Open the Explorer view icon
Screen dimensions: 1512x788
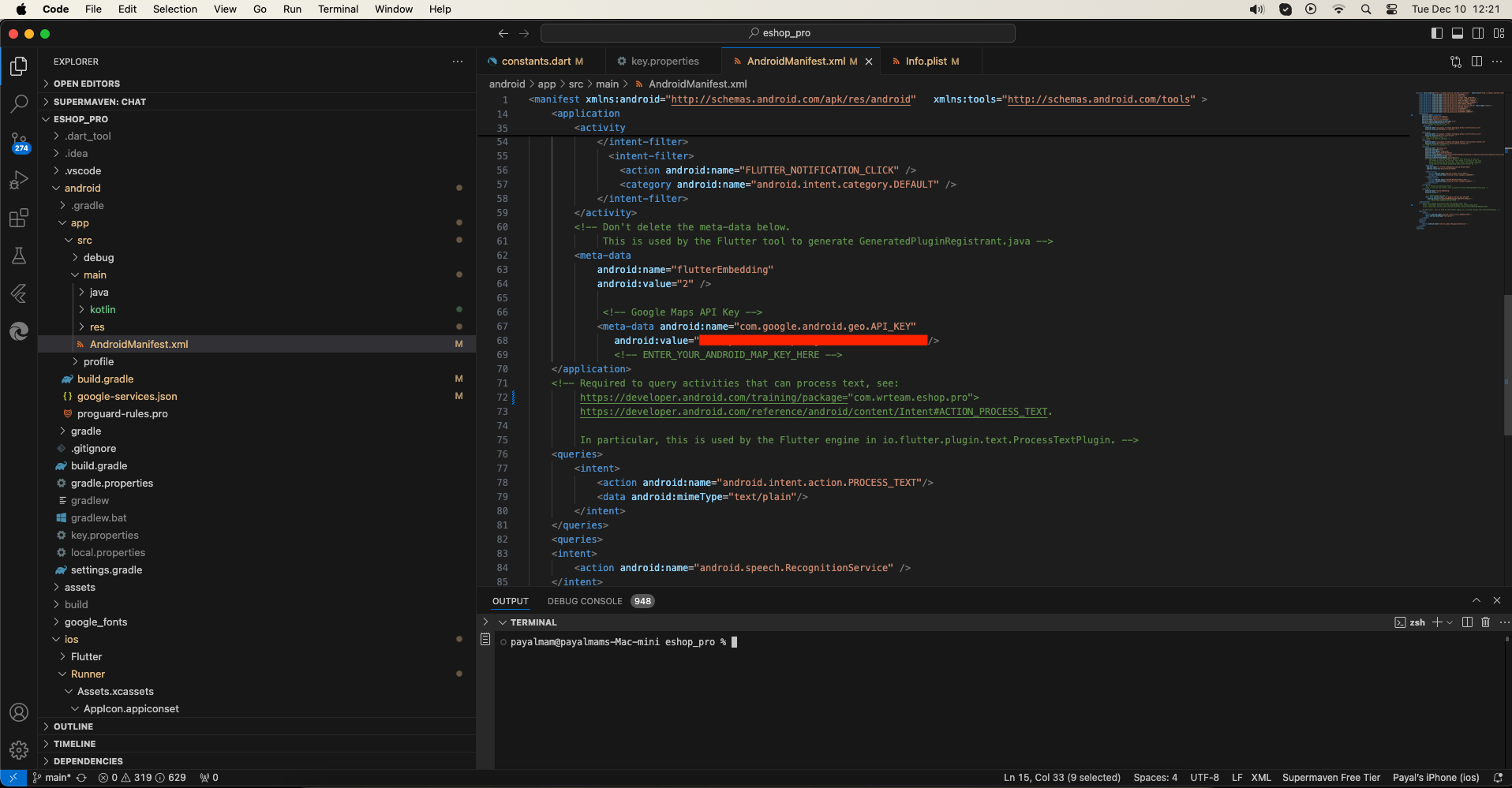19,66
